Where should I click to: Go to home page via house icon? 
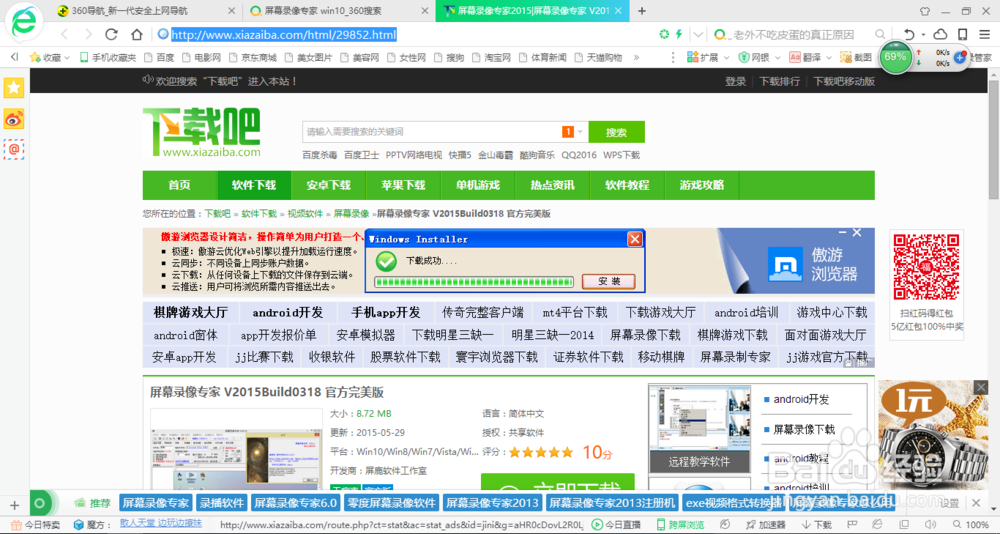pos(136,34)
